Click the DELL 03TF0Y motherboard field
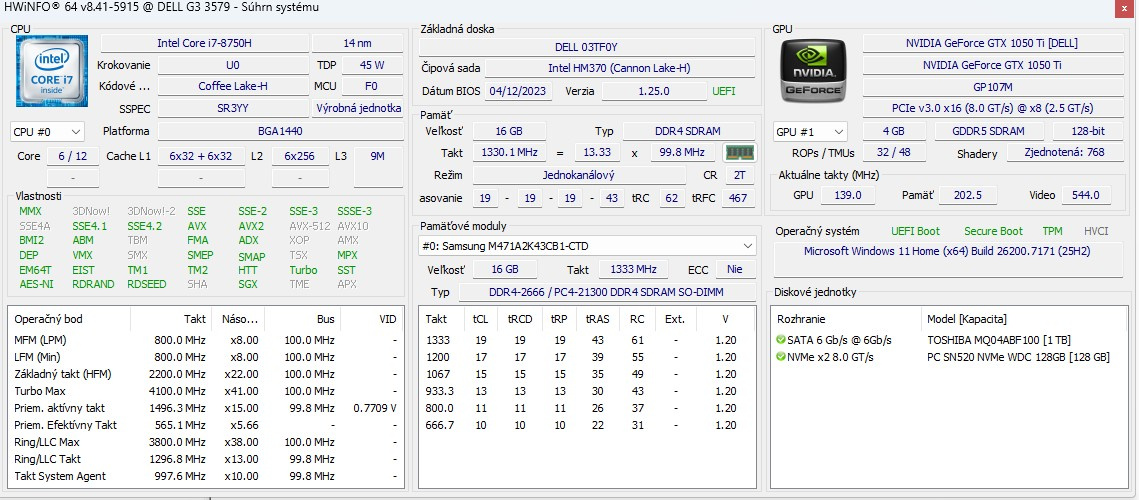Viewport: 1139px width, 500px height. coord(586,47)
